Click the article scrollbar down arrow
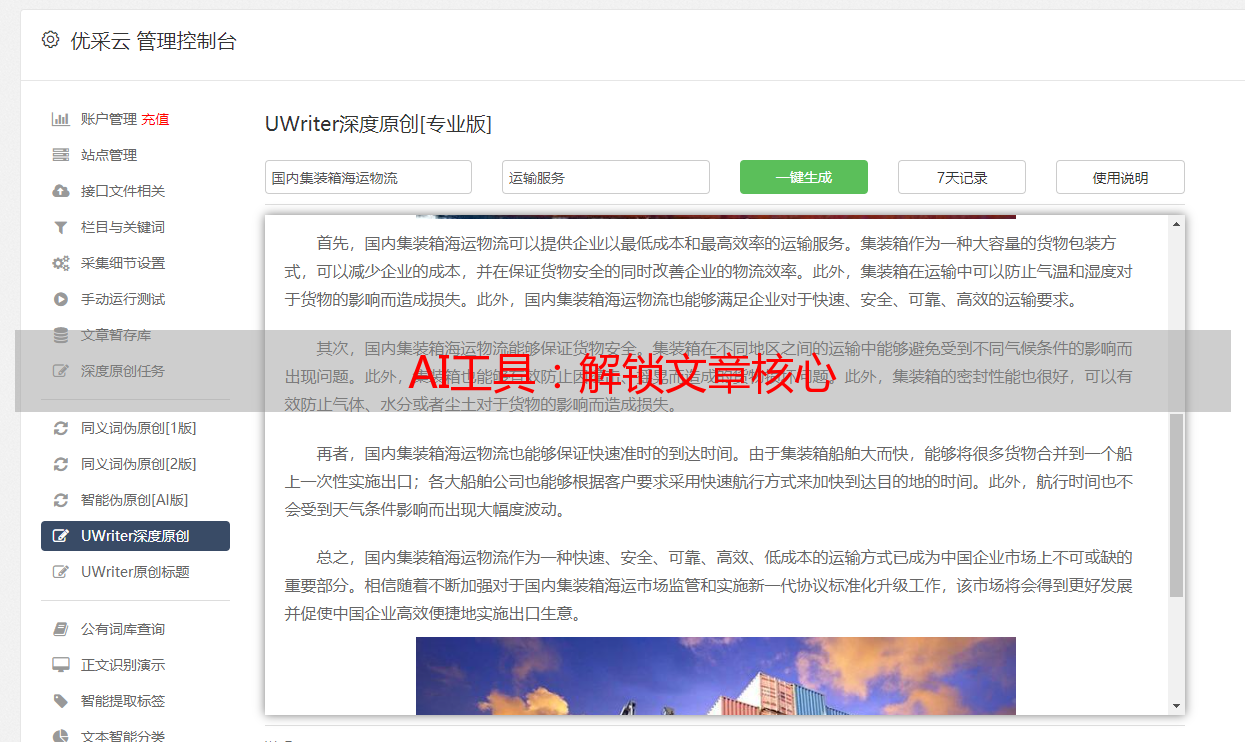Viewport: 1245px width, 742px height. pyautogui.click(x=1176, y=706)
